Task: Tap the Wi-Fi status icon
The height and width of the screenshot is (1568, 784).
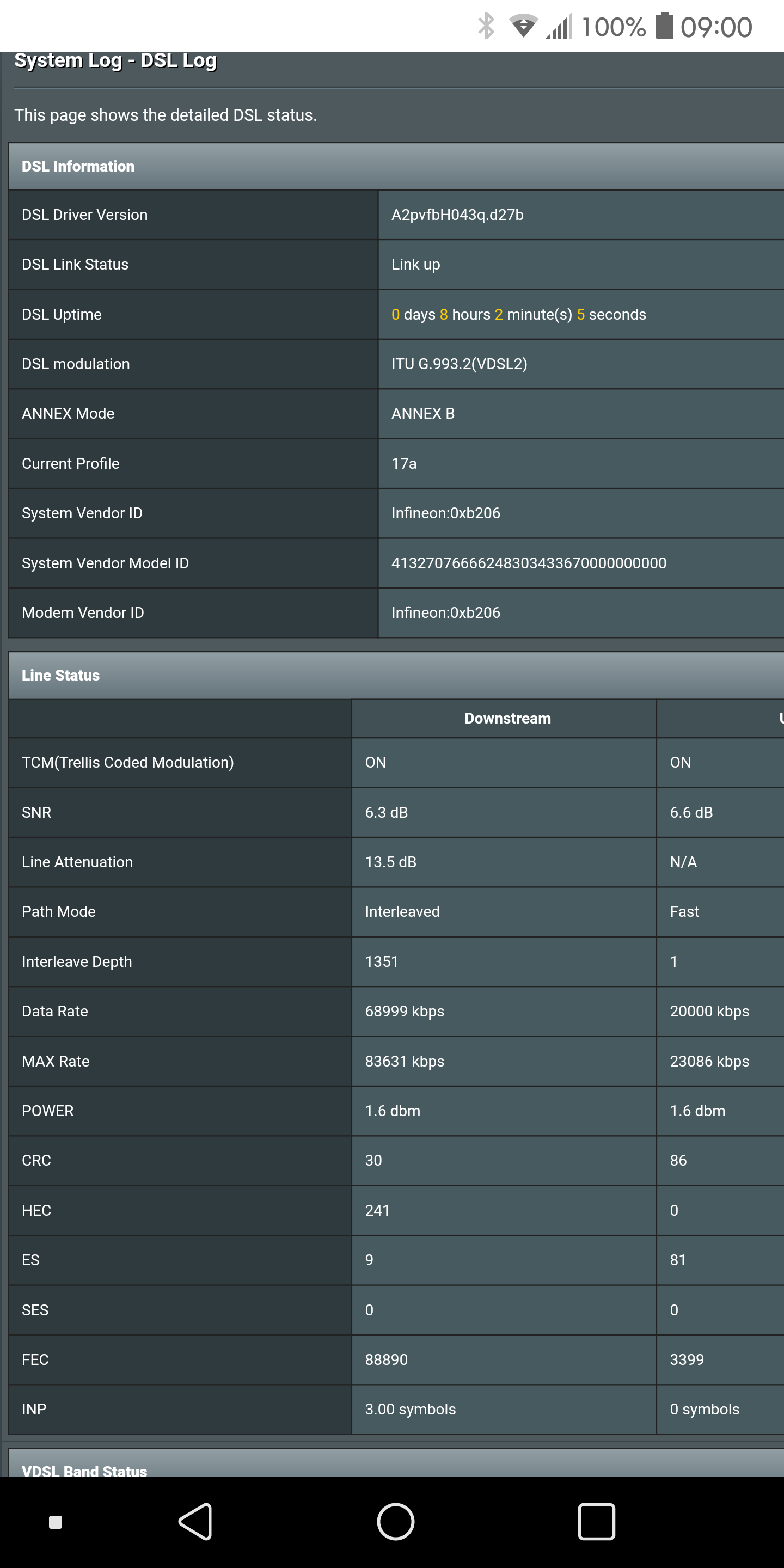Action: pyautogui.click(x=523, y=26)
